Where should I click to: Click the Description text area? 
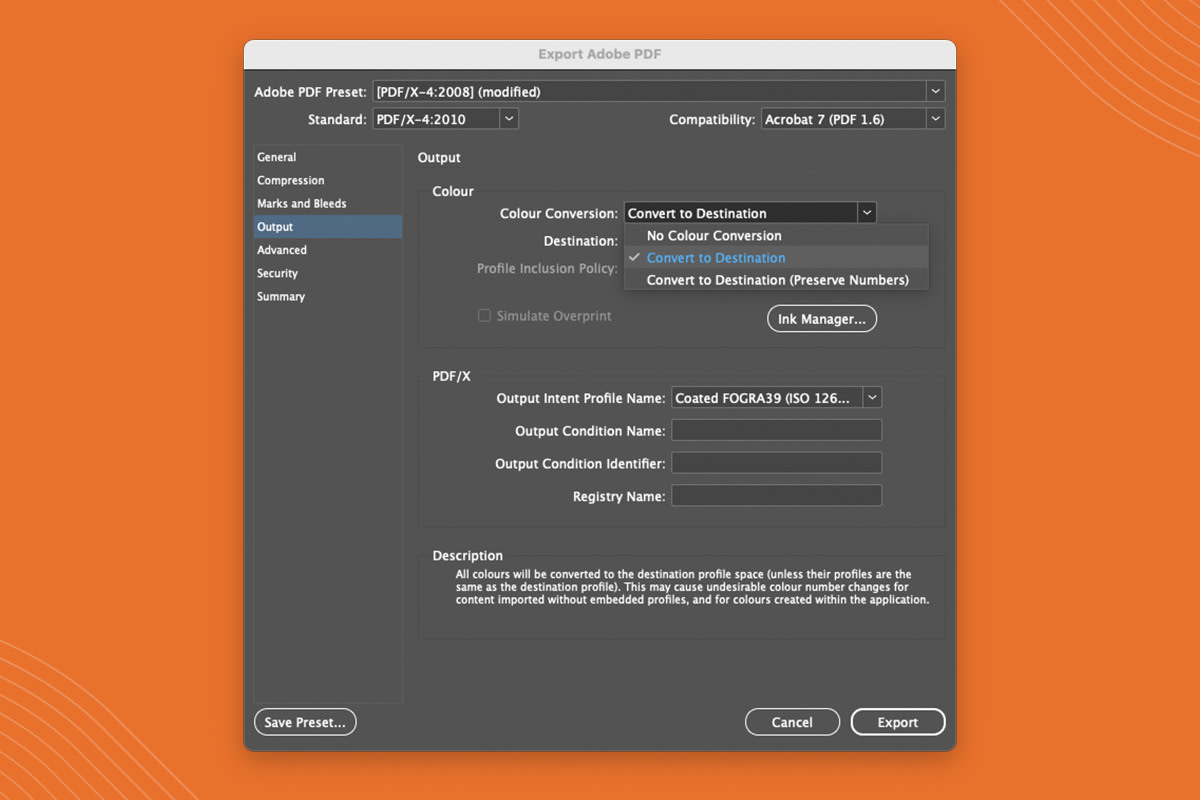coord(693,588)
